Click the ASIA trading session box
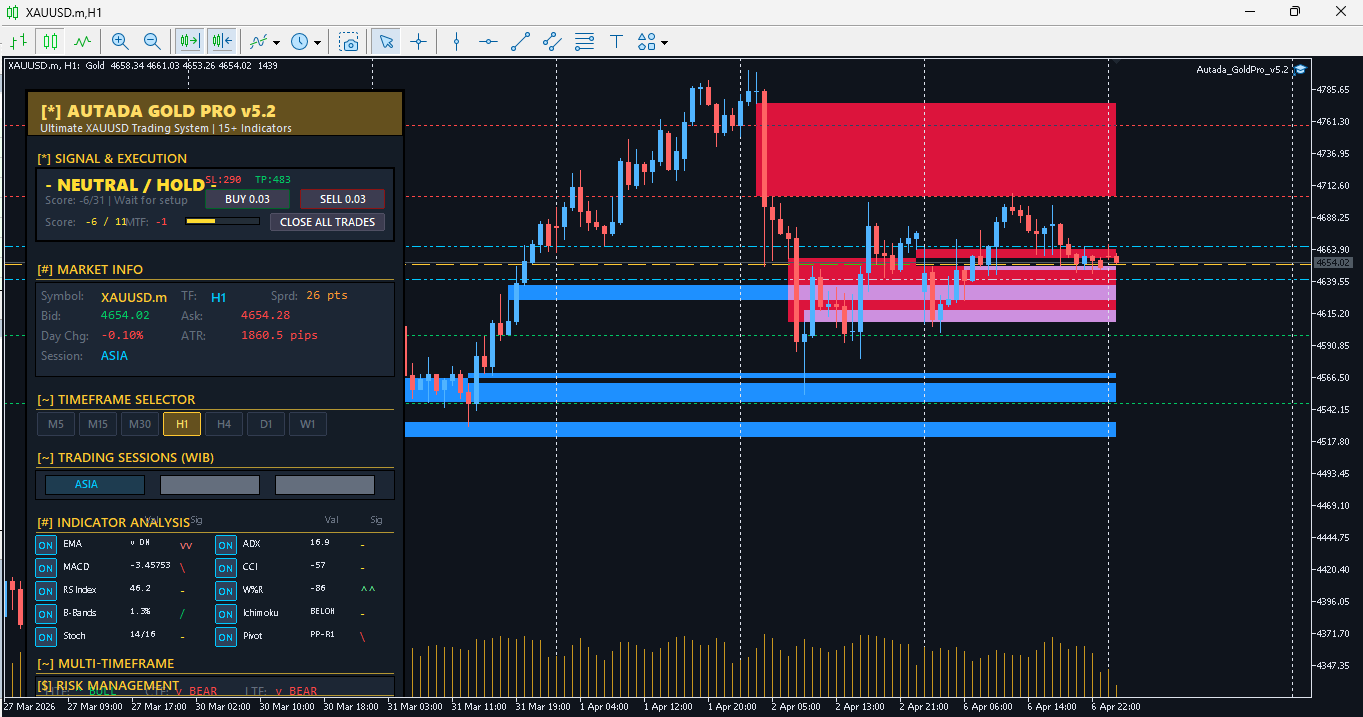The width and height of the screenshot is (1363, 717). coord(95,485)
